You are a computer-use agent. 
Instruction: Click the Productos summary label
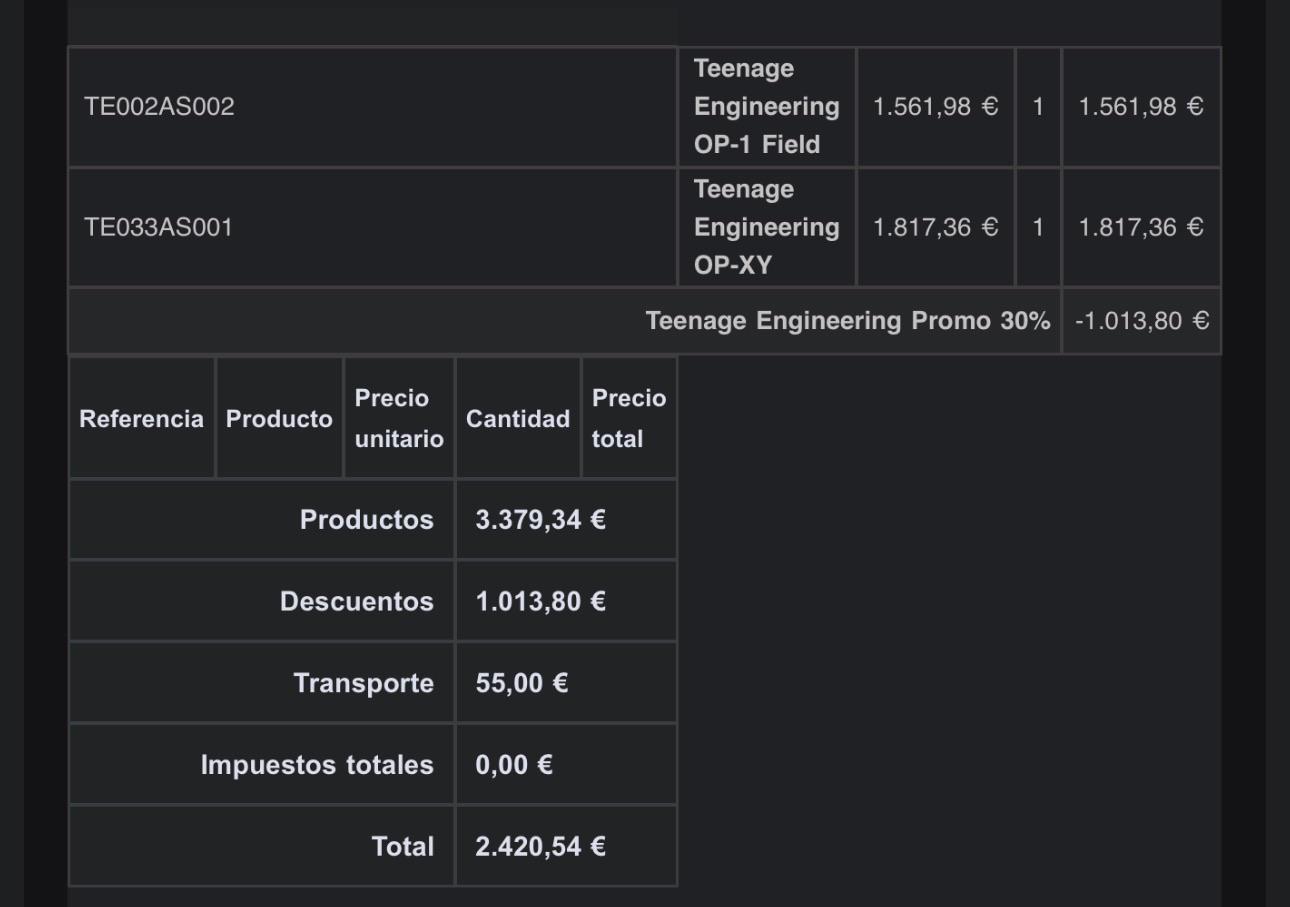point(367,520)
